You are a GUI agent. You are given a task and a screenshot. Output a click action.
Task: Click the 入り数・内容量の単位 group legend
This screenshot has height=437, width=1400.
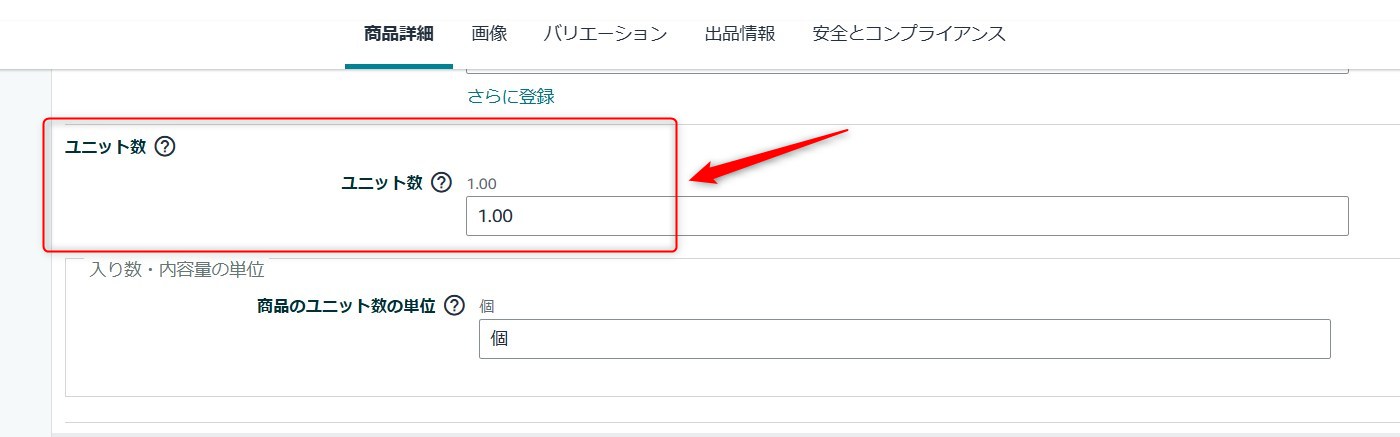tap(177, 269)
